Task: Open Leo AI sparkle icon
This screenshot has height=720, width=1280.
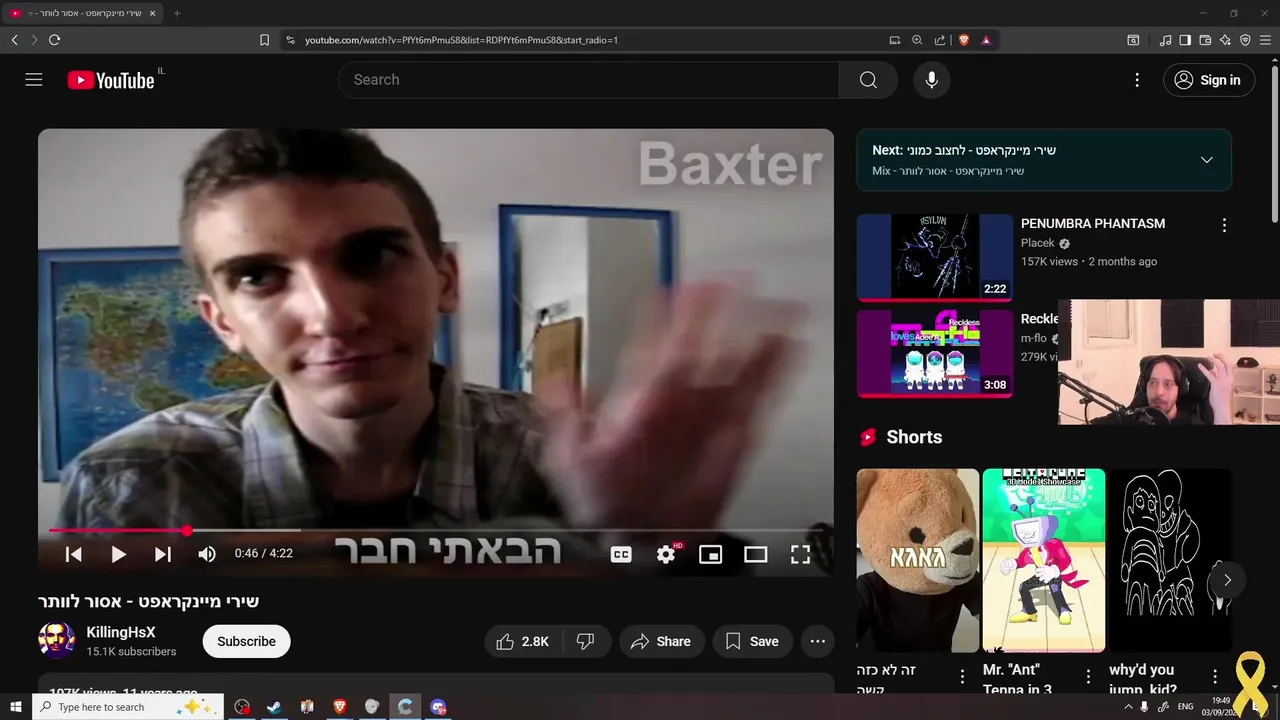Action: (x=1225, y=40)
